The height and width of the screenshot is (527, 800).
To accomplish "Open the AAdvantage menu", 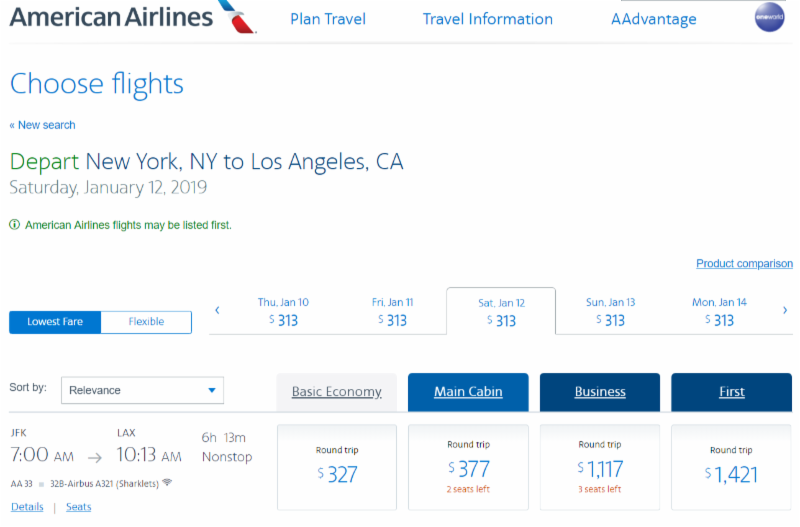I will (x=654, y=19).
